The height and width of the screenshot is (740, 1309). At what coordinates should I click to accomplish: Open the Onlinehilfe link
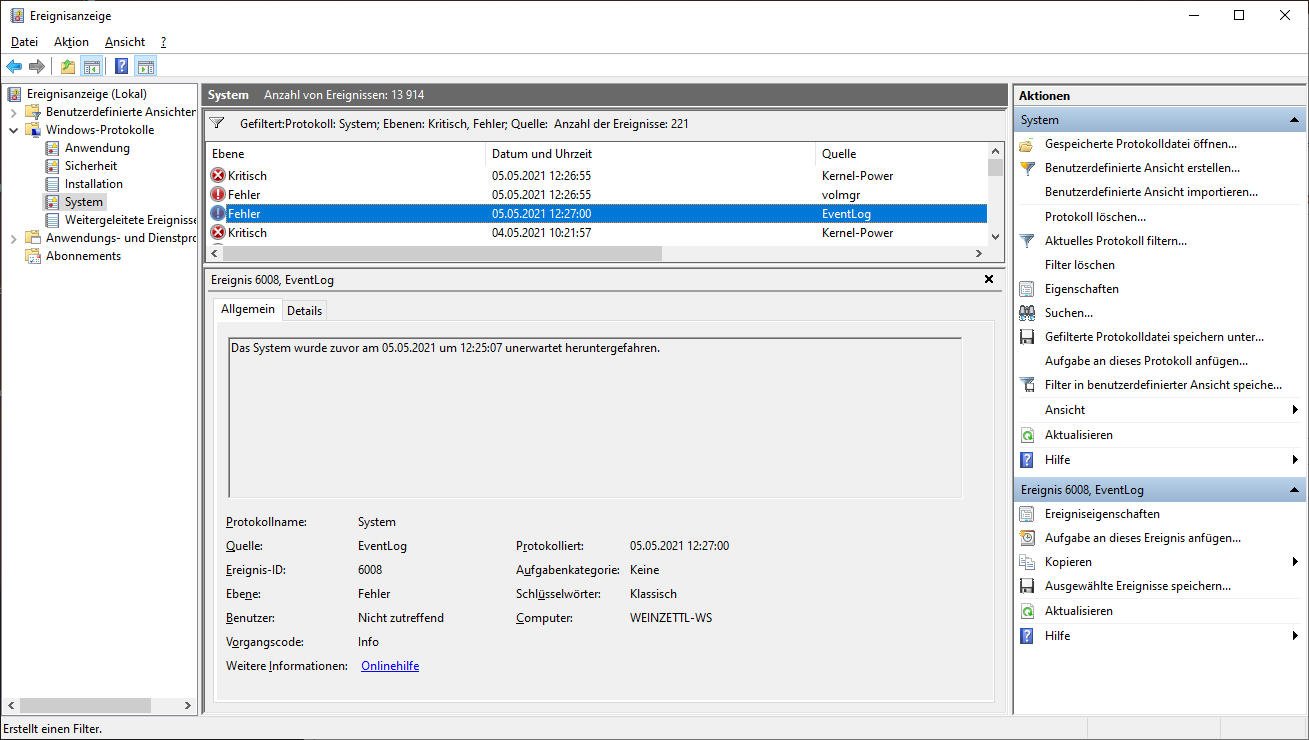tap(389, 666)
